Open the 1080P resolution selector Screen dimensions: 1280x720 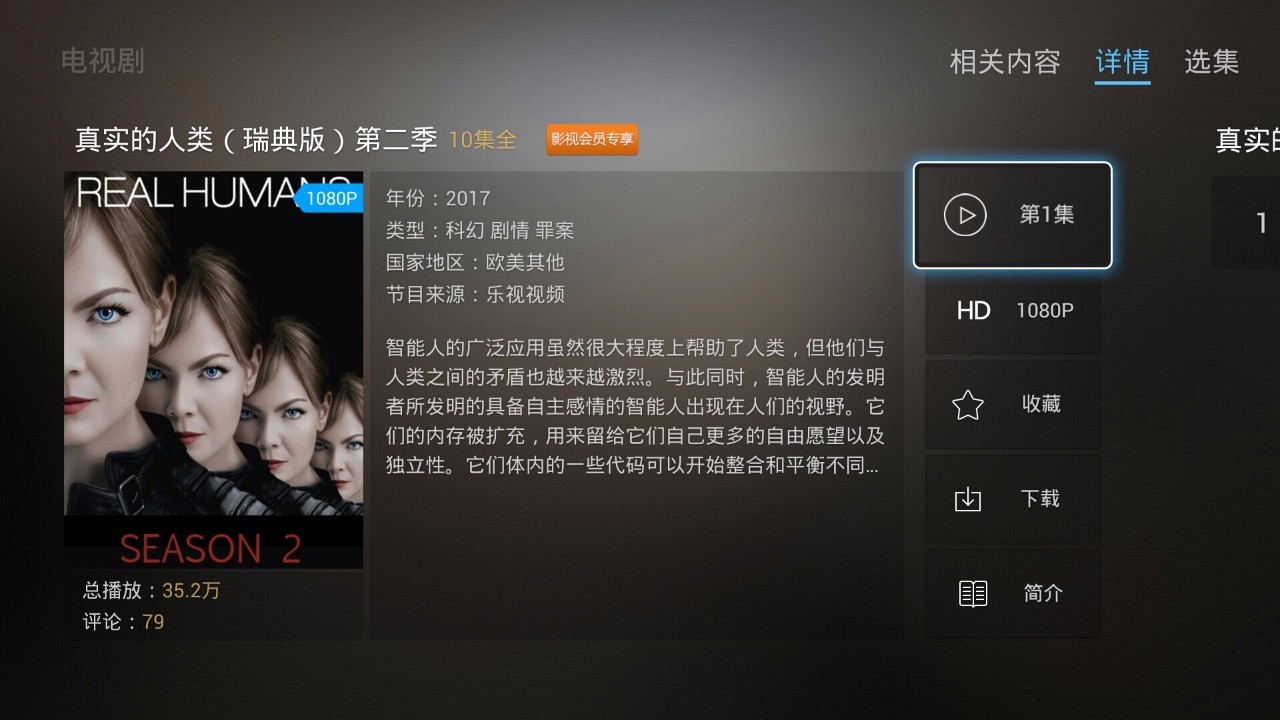pyautogui.click(x=1012, y=311)
